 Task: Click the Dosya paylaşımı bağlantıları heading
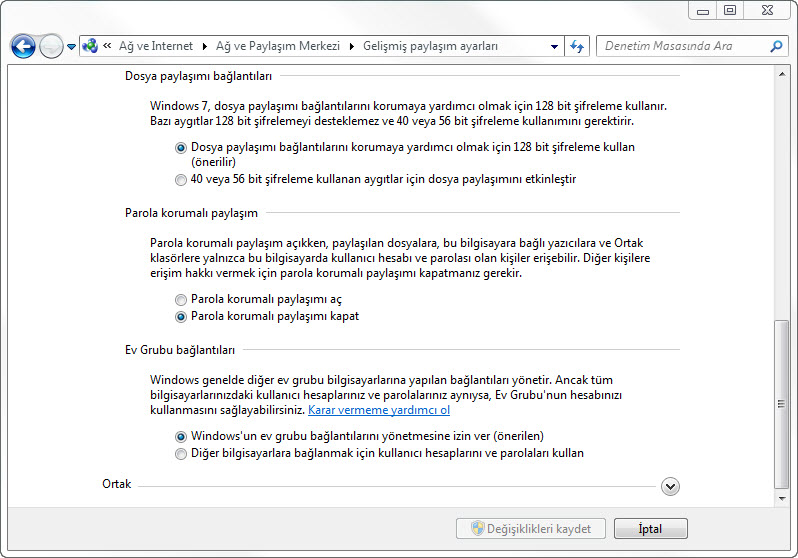point(198,76)
